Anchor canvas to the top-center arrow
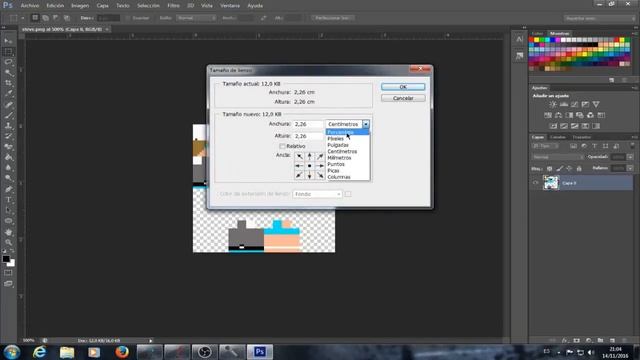The height and width of the screenshot is (360, 640). point(309,156)
